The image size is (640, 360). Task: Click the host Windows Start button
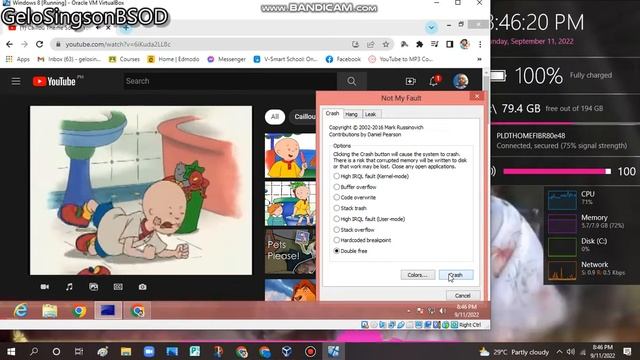[11, 351]
